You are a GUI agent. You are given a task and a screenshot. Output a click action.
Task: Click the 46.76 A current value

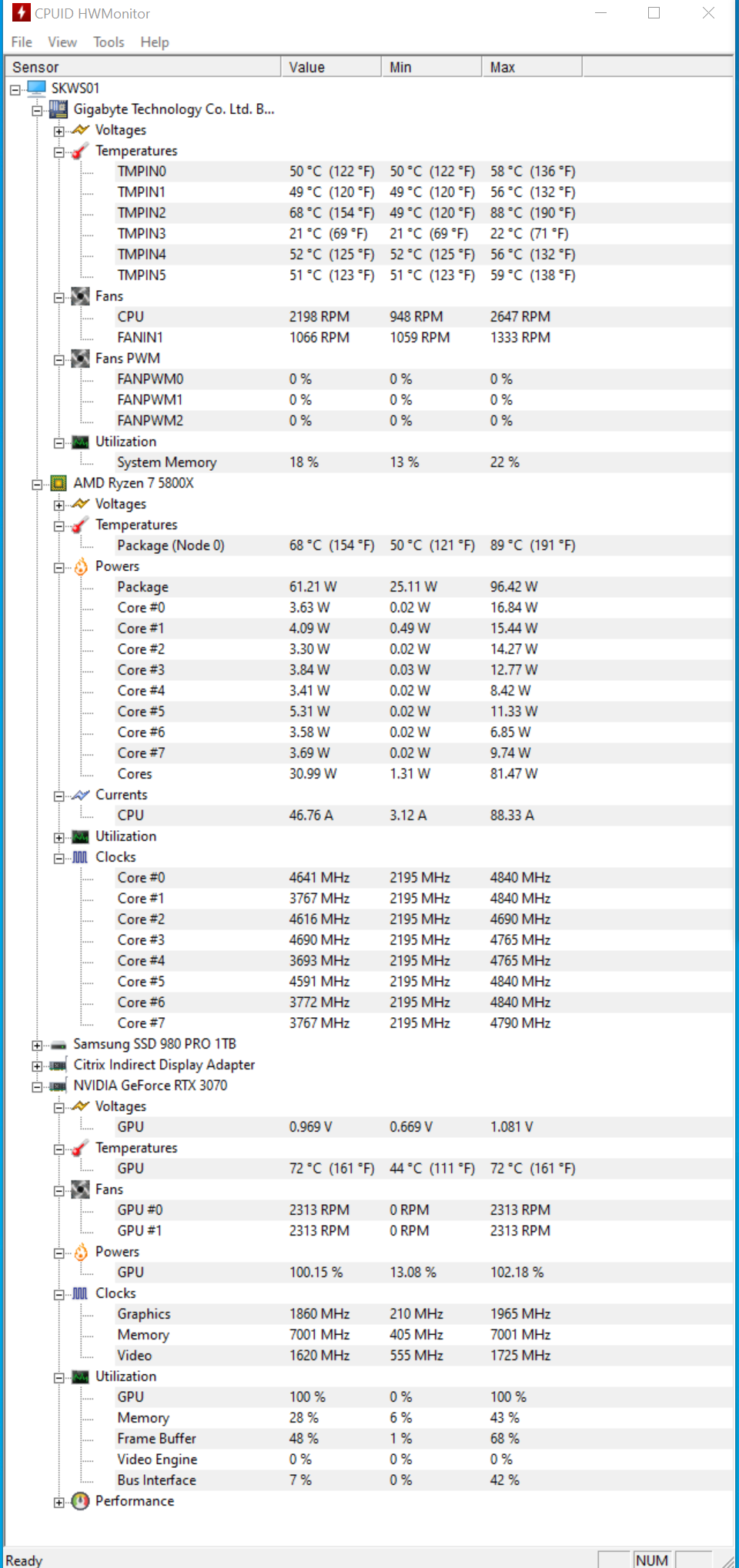(311, 816)
